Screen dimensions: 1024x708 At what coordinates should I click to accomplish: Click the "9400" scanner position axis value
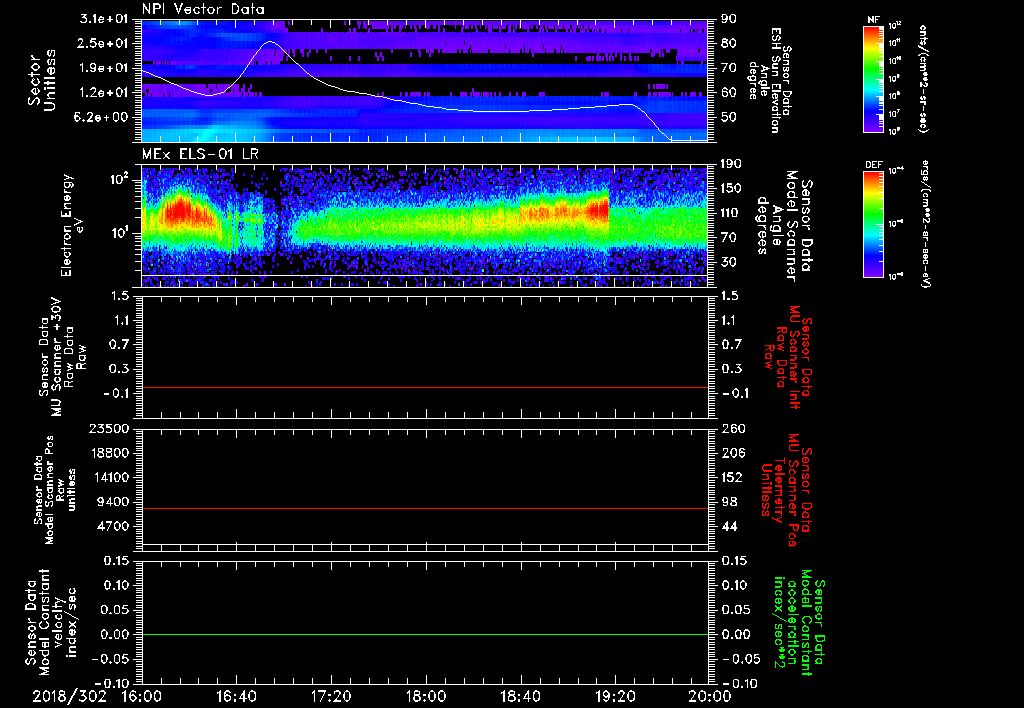113,502
